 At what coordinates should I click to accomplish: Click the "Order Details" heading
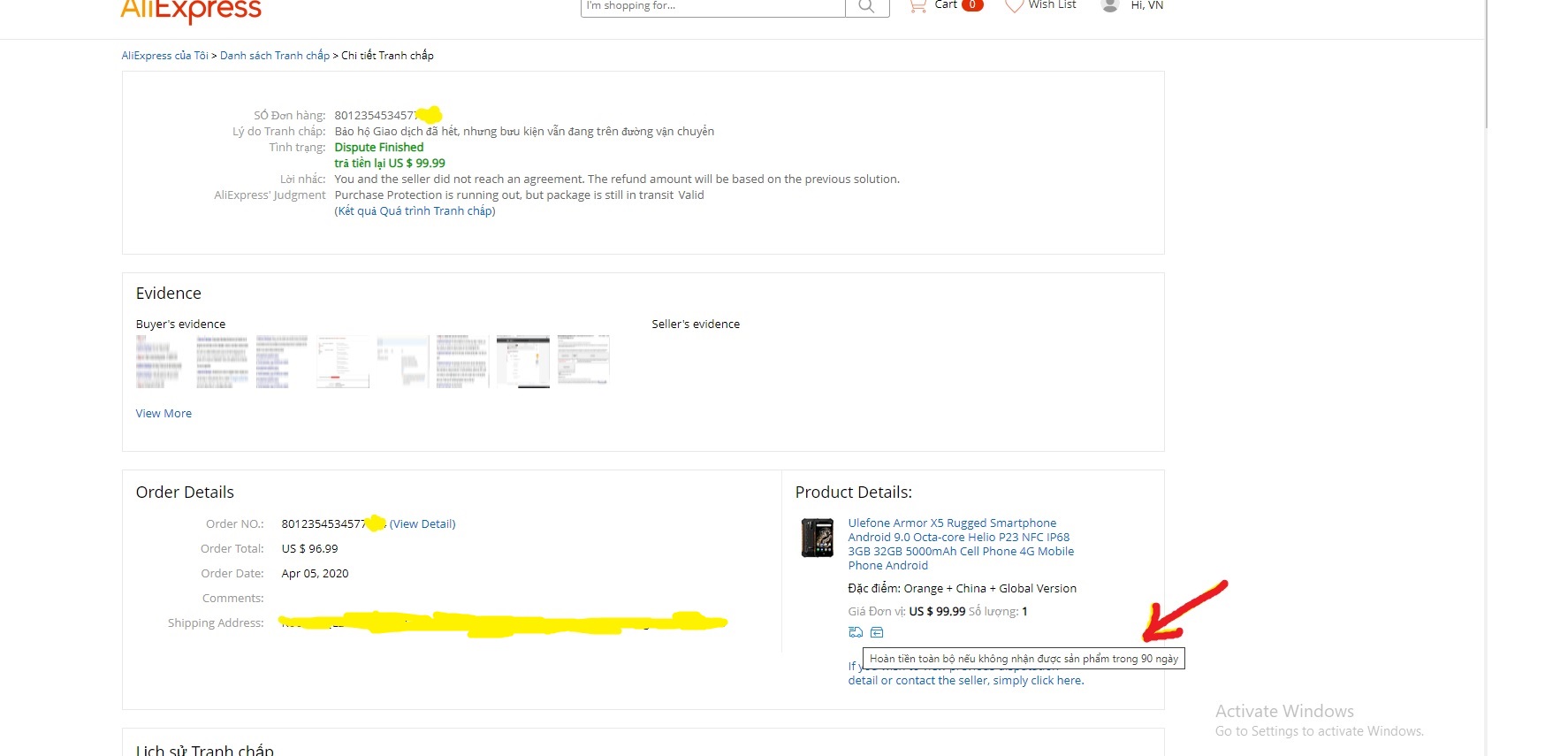[x=185, y=493]
